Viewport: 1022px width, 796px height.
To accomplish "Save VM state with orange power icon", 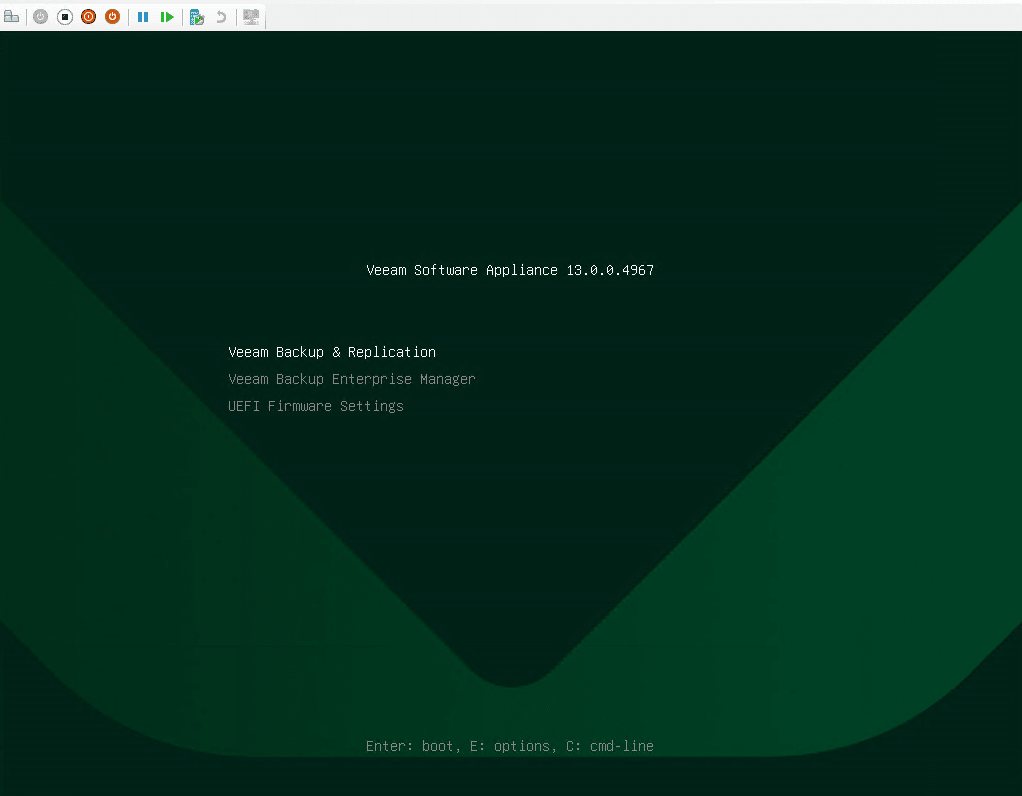I will pos(112,17).
